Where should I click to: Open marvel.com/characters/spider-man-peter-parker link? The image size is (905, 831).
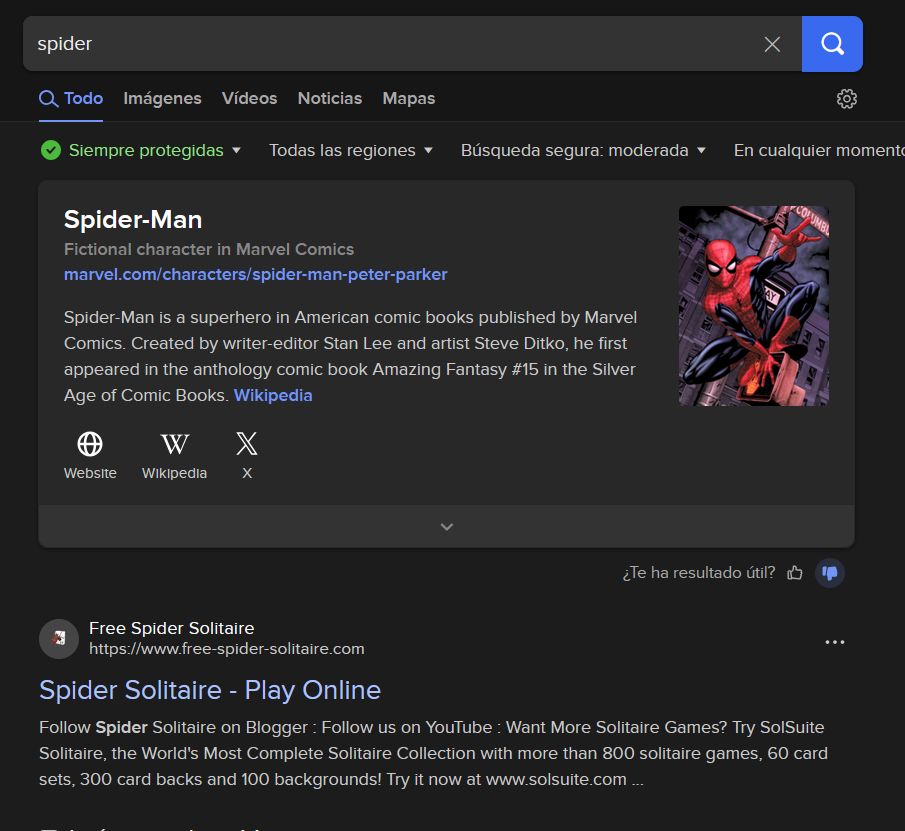click(x=256, y=274)
